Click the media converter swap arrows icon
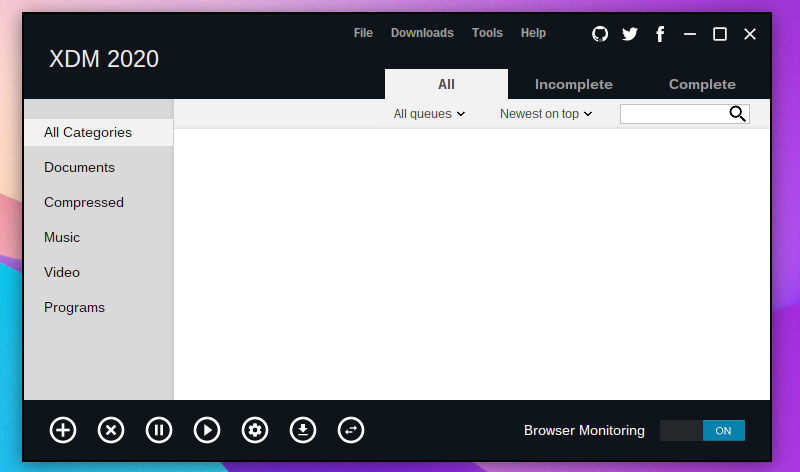 point(351,430)
